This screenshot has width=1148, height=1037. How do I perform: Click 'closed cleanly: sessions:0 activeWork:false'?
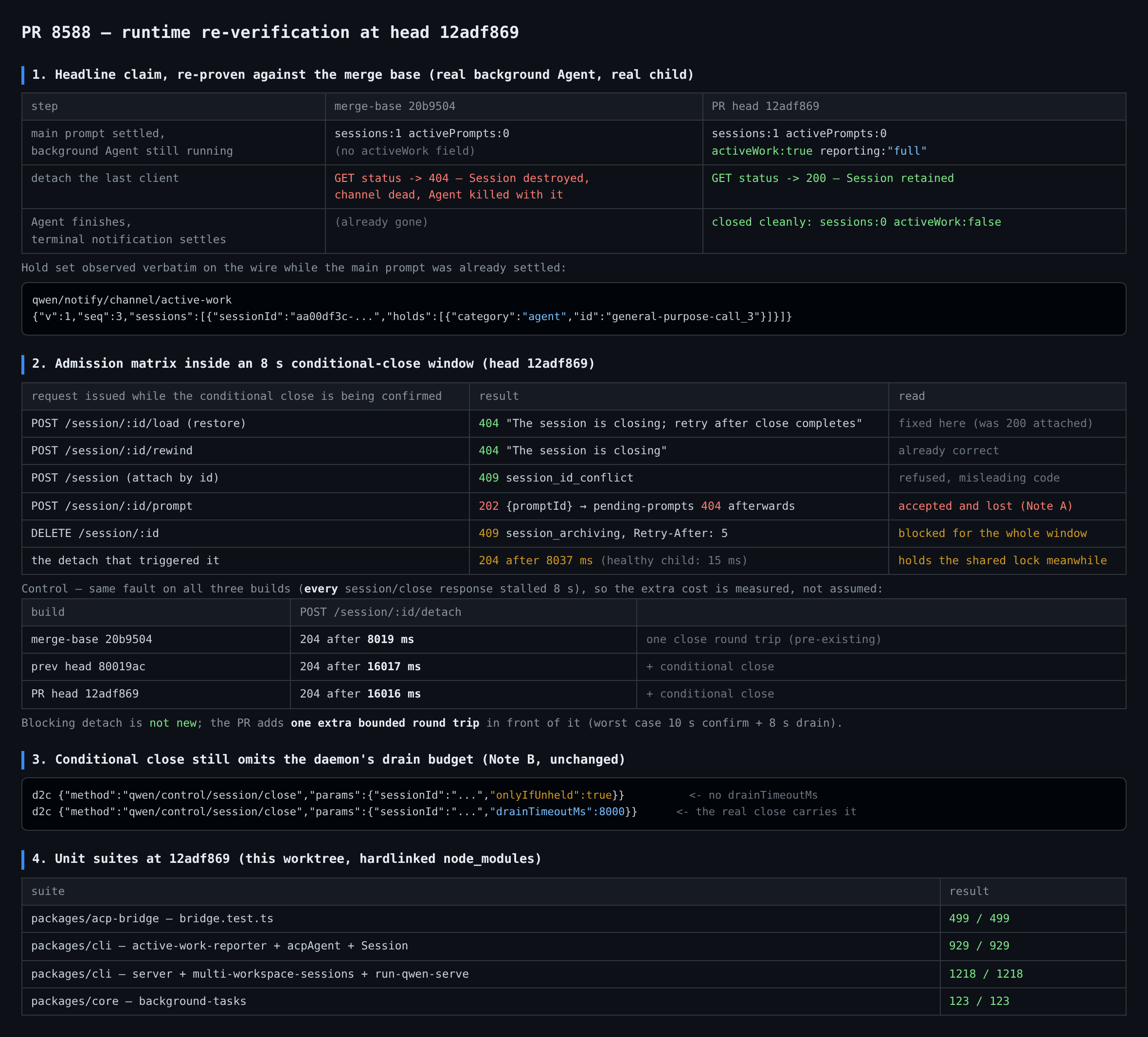tap(856, 222)
